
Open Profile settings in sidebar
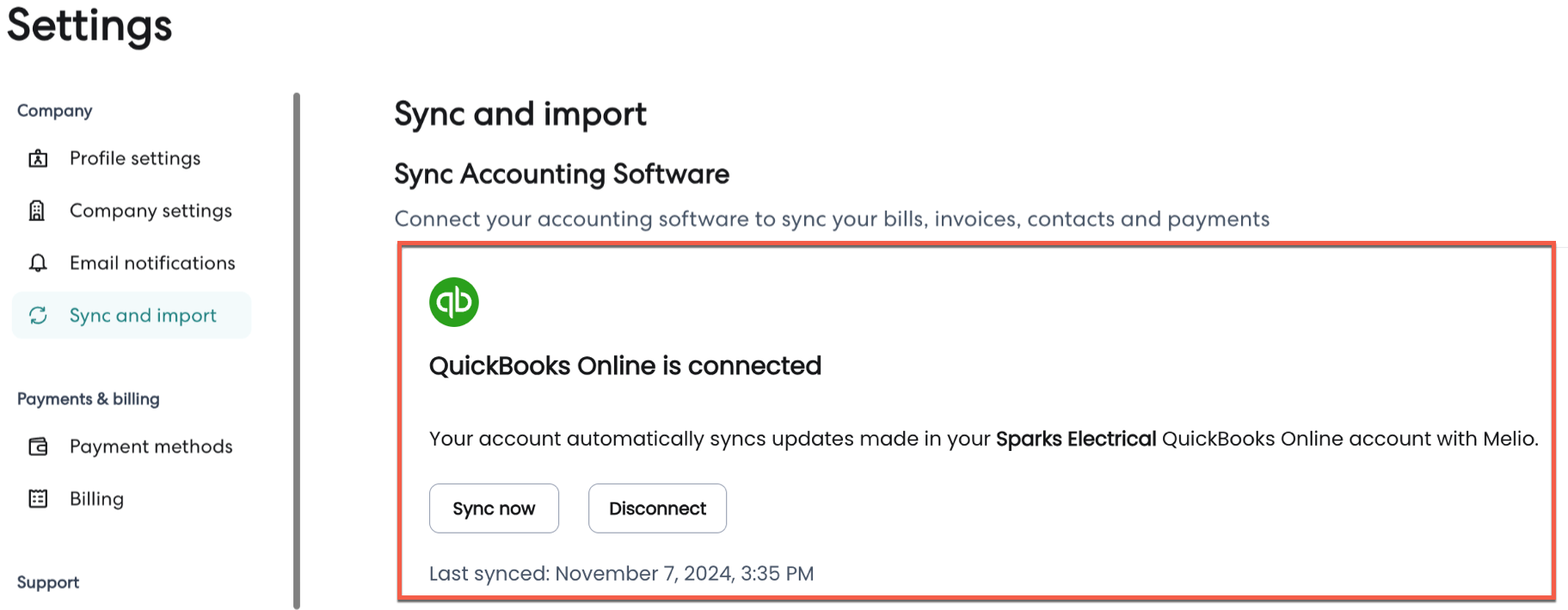(x=135, y=158)
